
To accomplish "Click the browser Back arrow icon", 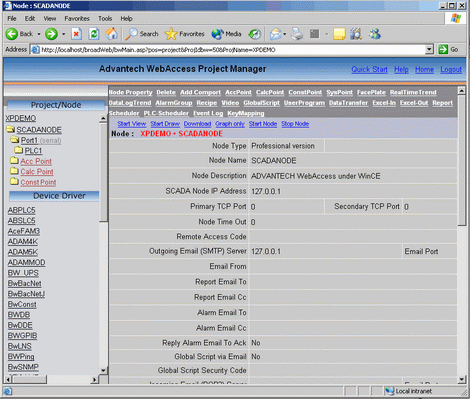I will (x=12, y=34).
